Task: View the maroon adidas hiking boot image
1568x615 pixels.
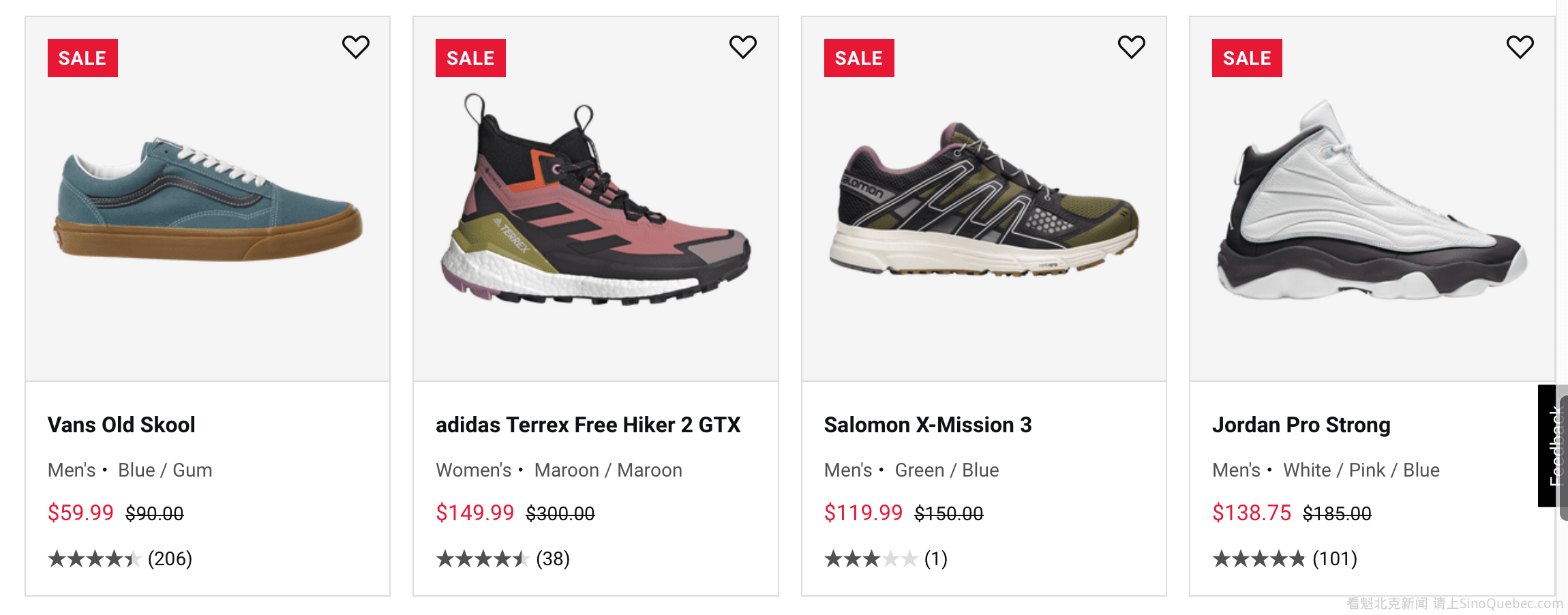Action: pyautogui.click(x=595, y=201)
